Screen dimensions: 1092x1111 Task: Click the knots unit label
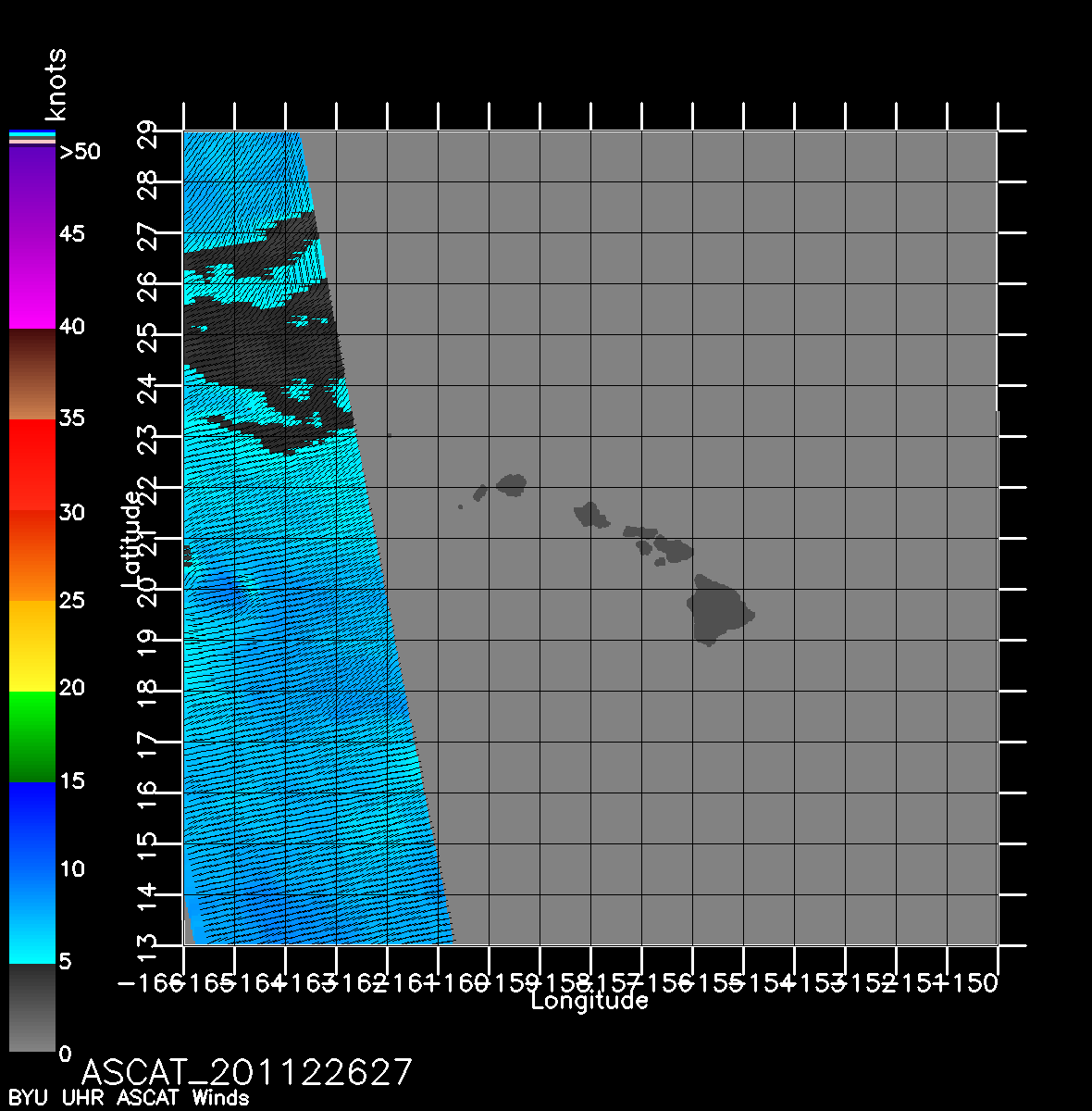[x=56, y=85]
